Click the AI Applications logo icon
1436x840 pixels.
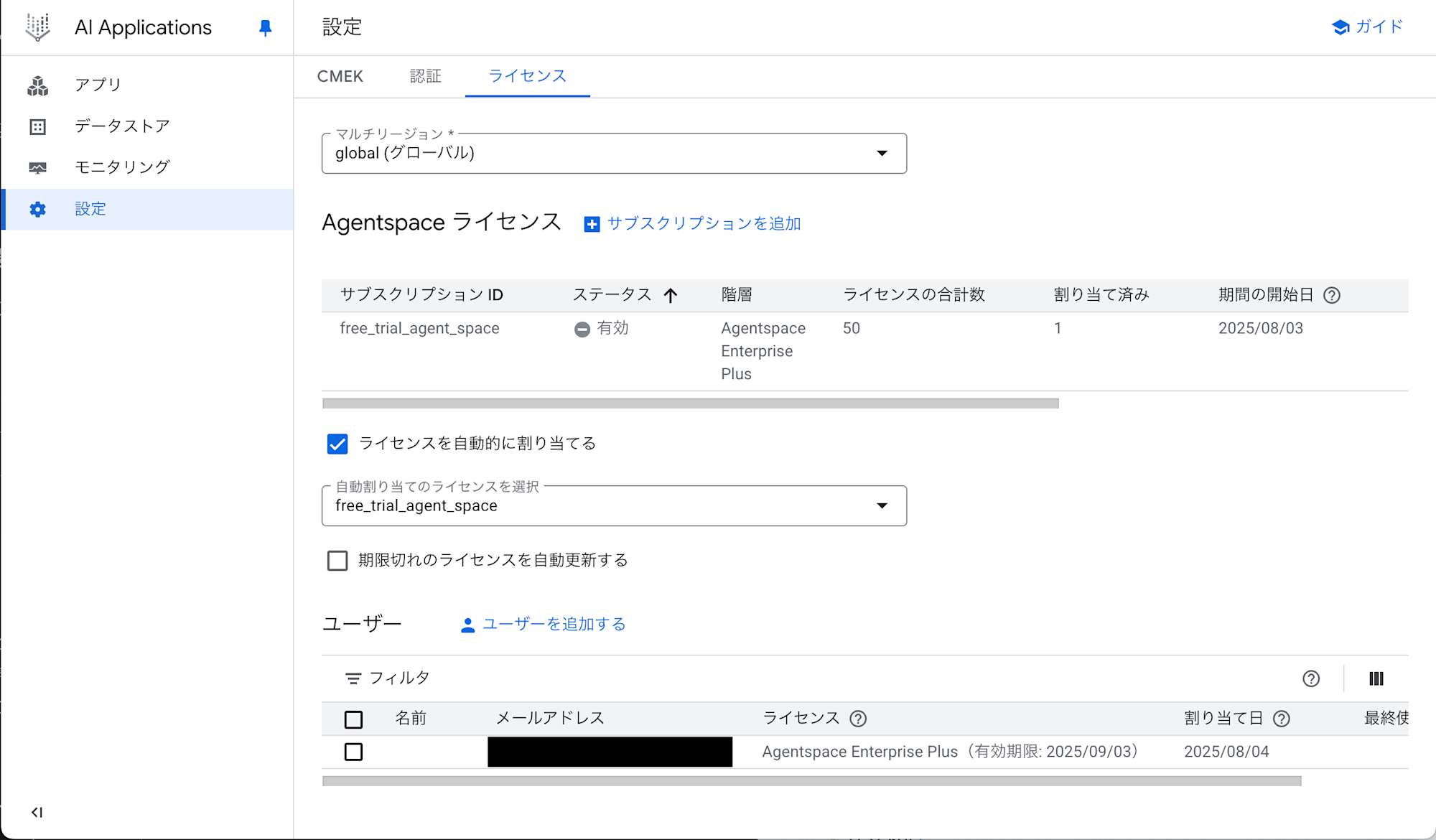pyautogui.click(x=38, y=27)
